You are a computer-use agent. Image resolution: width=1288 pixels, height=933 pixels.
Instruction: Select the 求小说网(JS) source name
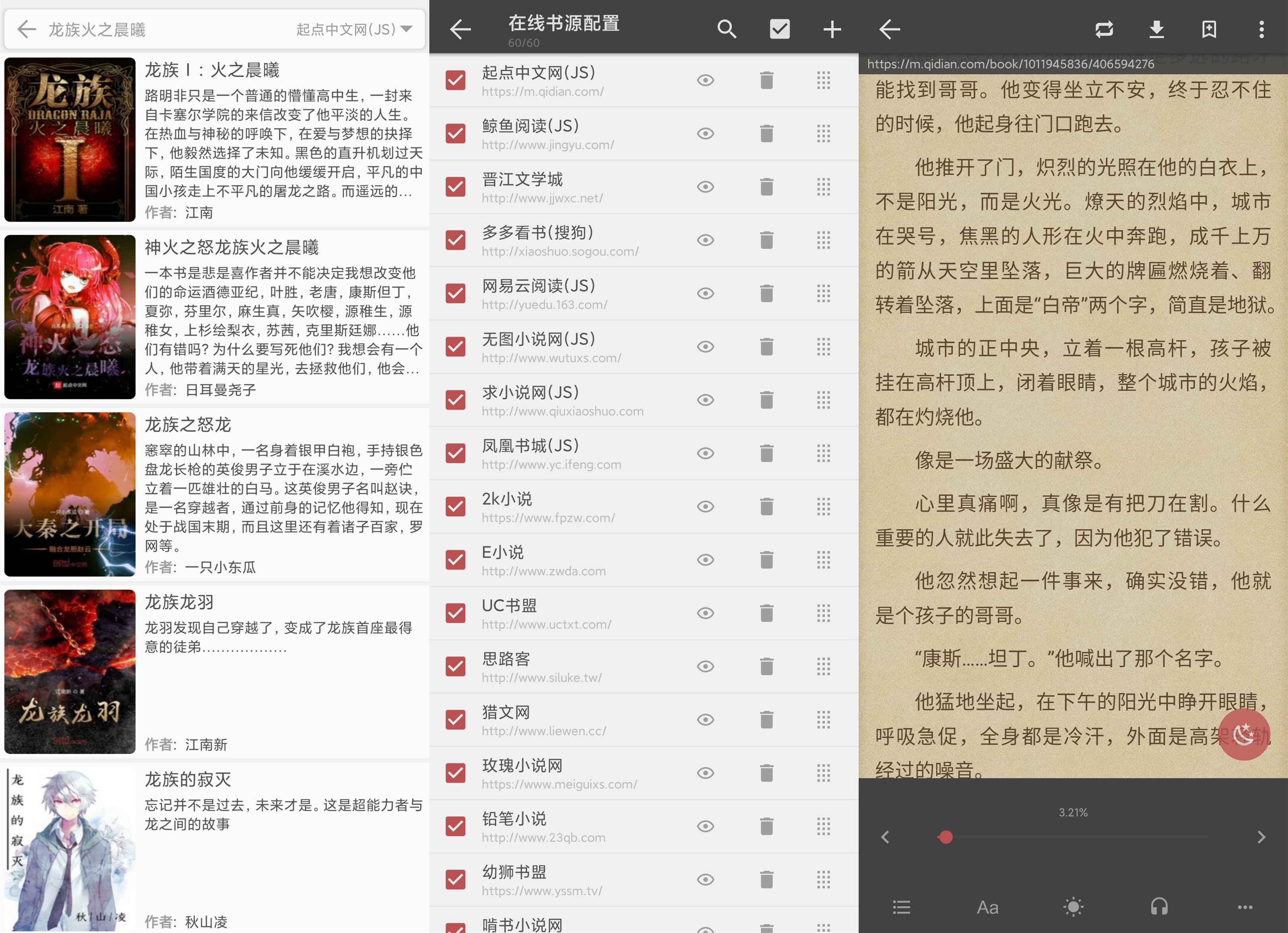(x=530, y=392)
